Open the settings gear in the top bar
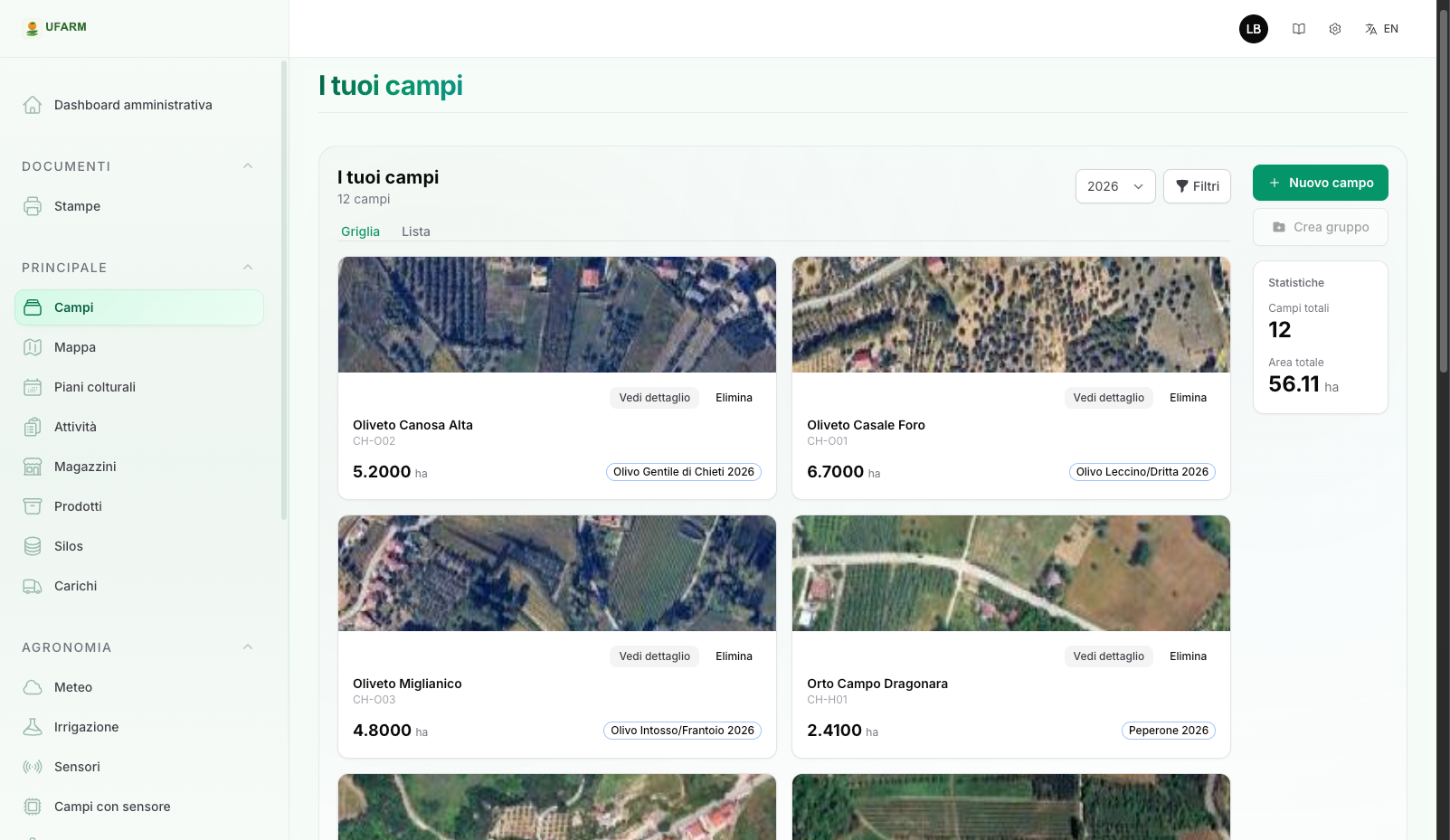The width and height of the screenshot is (1450, 840). 1334,28
